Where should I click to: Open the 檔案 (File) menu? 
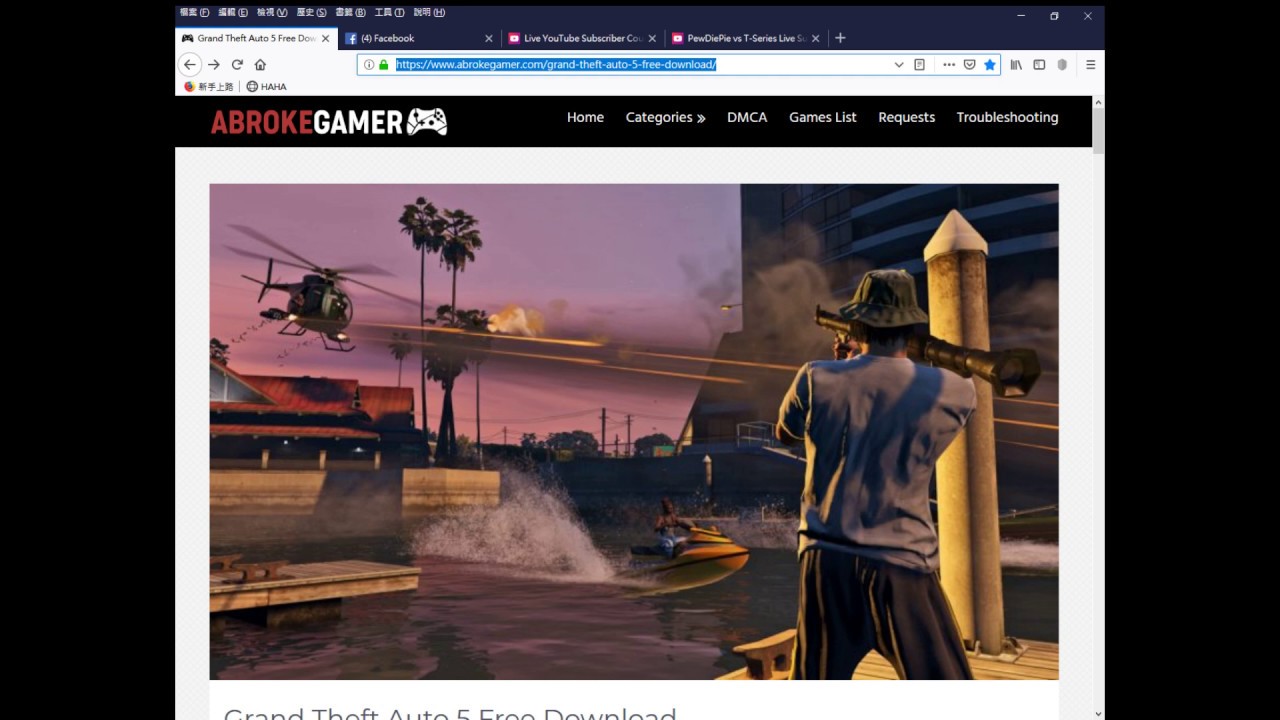point(194,13)
